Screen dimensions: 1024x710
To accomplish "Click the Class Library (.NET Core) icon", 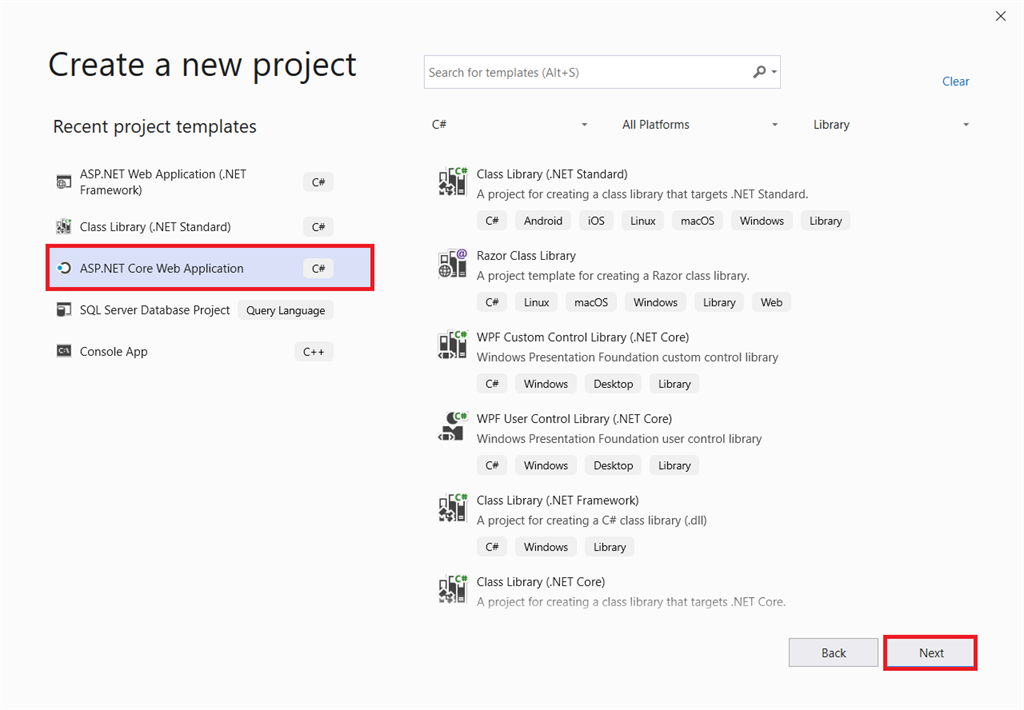I will pyautogui.click(x=452, y=589).
